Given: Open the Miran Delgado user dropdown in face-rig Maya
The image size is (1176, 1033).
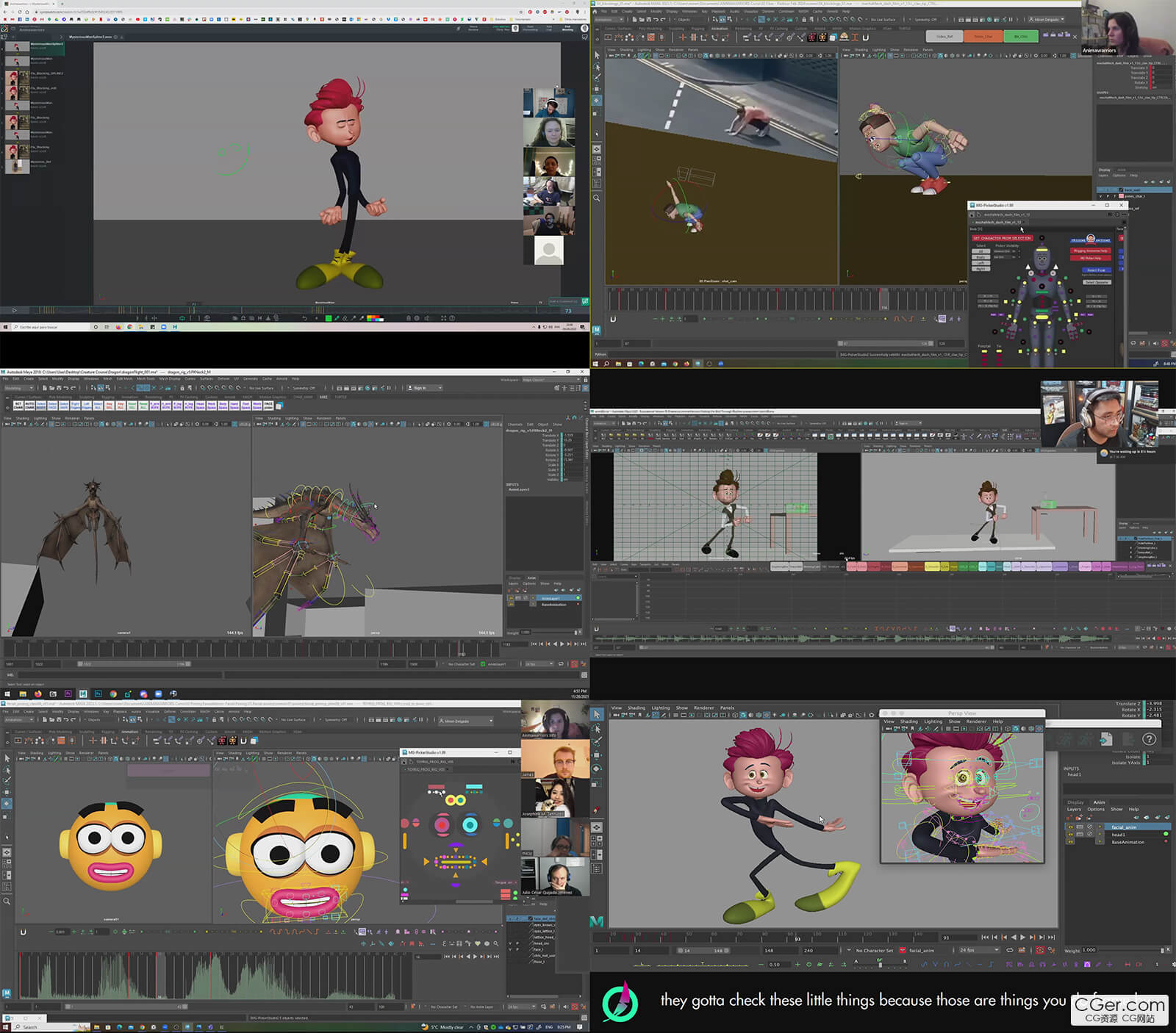Looking at the screenshot, I should pos(467,721).
